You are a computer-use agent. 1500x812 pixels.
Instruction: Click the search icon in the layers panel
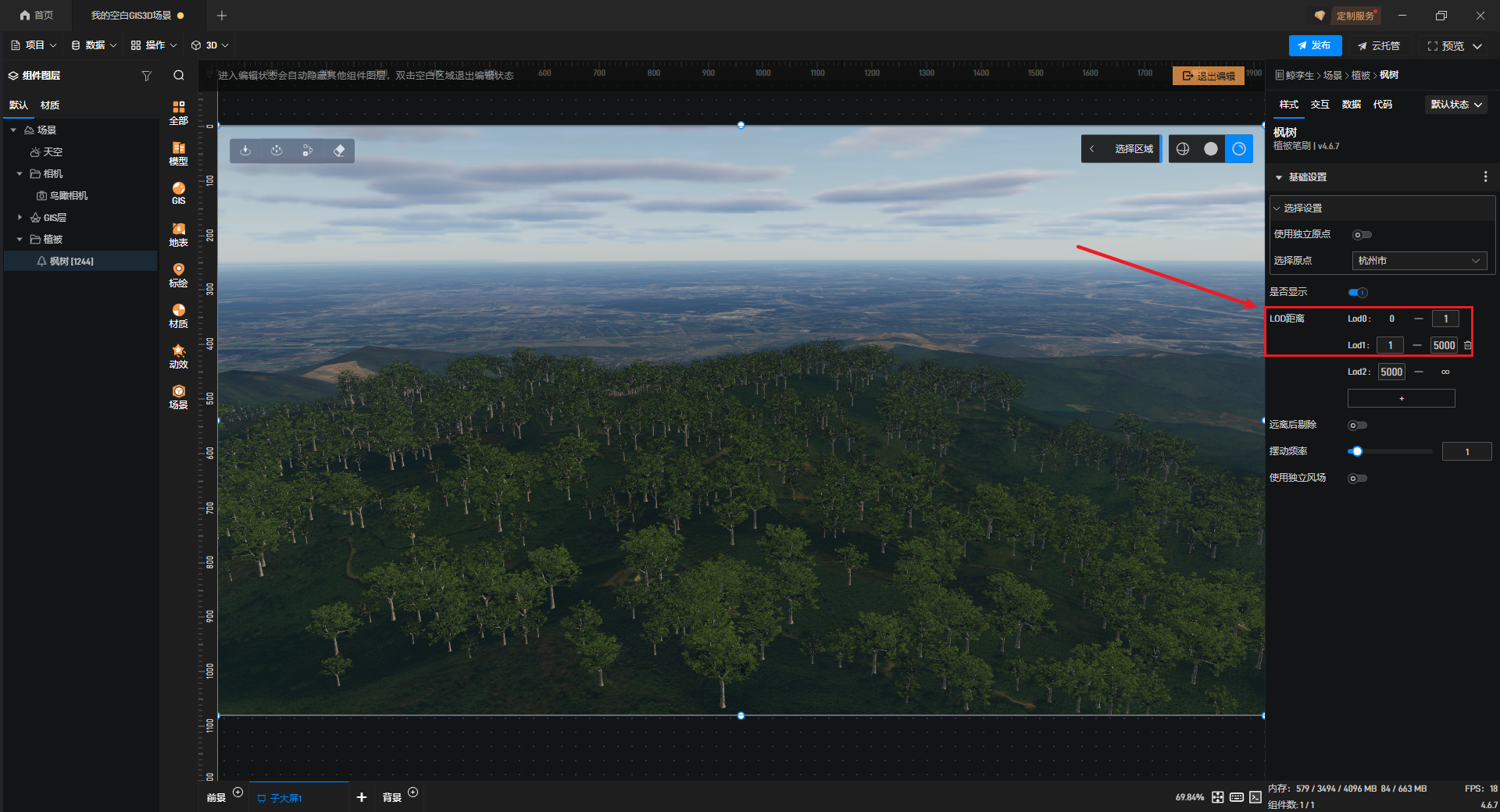[x=179, y=76]
